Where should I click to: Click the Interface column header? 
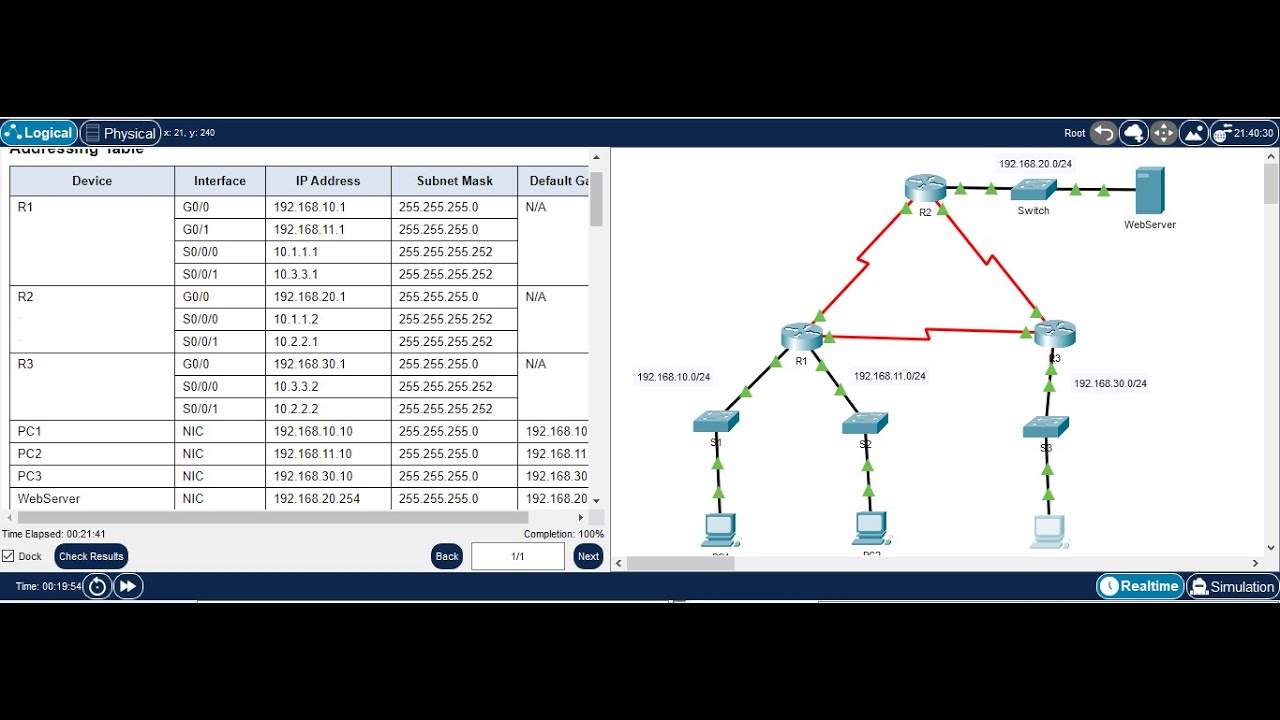coord(220,181)
